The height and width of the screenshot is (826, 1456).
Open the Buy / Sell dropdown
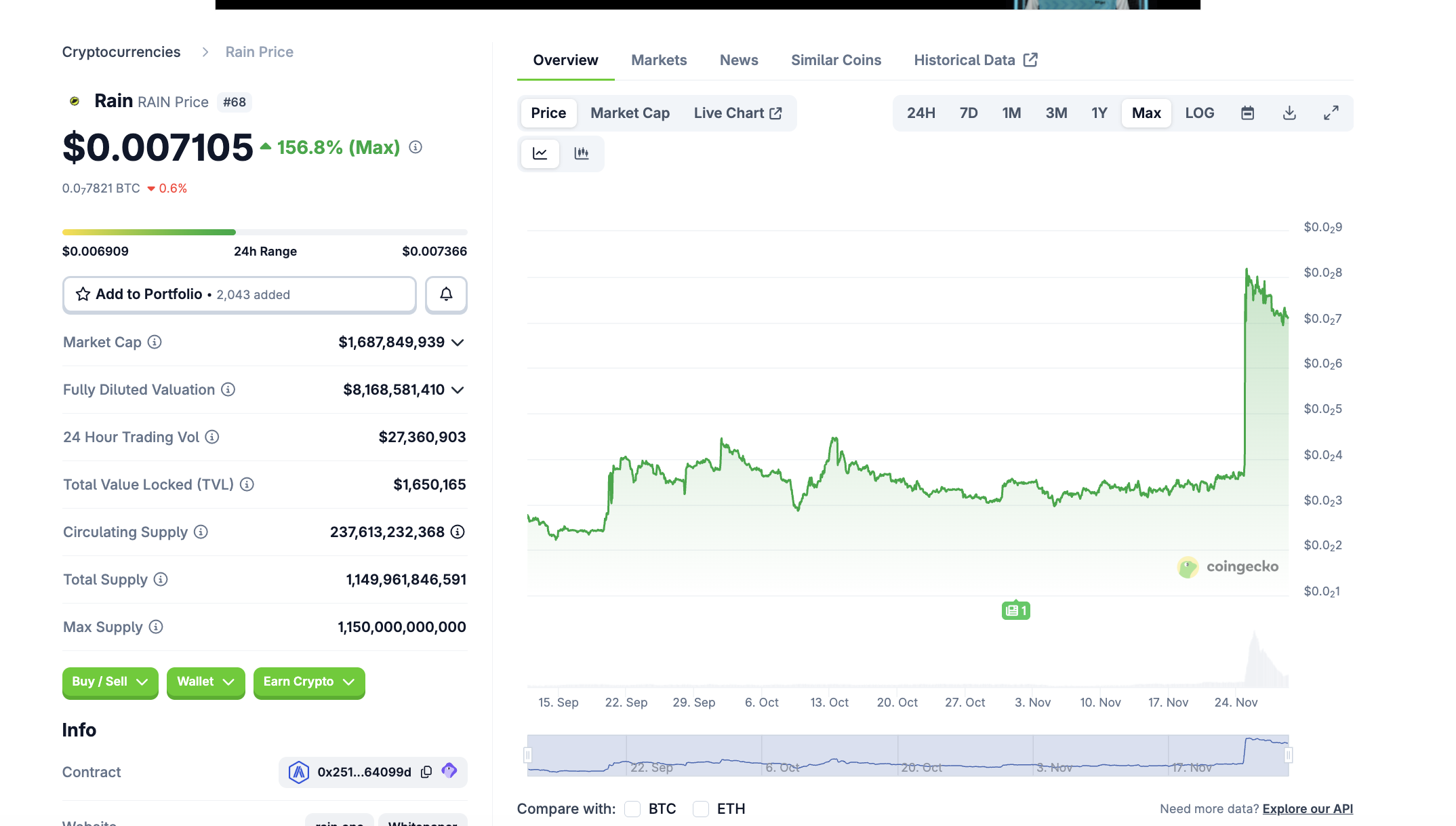coord(110,682)
